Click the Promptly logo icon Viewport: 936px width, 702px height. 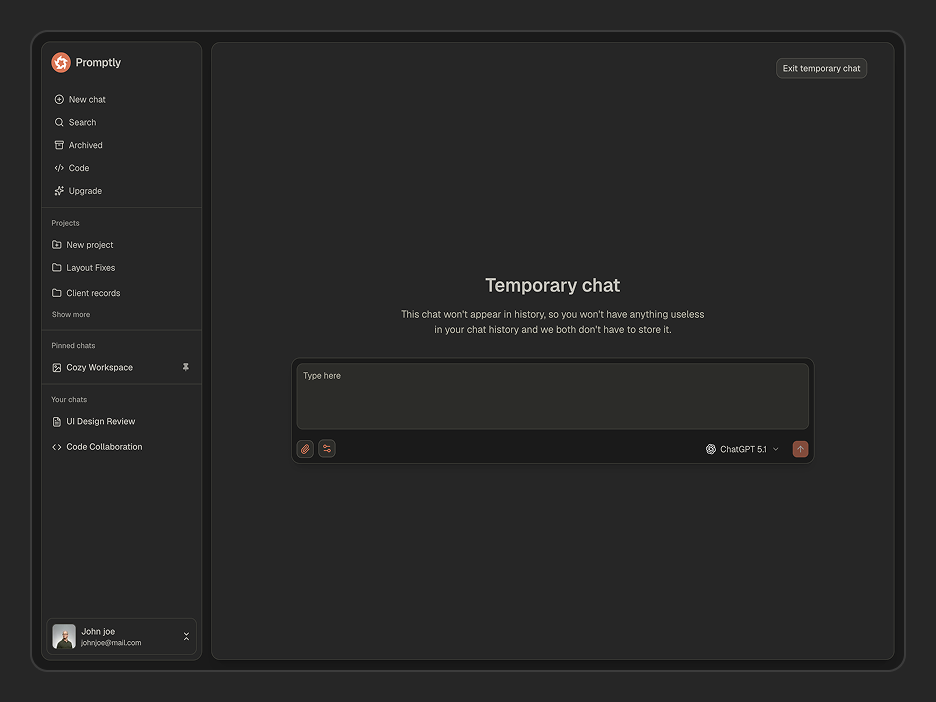pos(61,62)
